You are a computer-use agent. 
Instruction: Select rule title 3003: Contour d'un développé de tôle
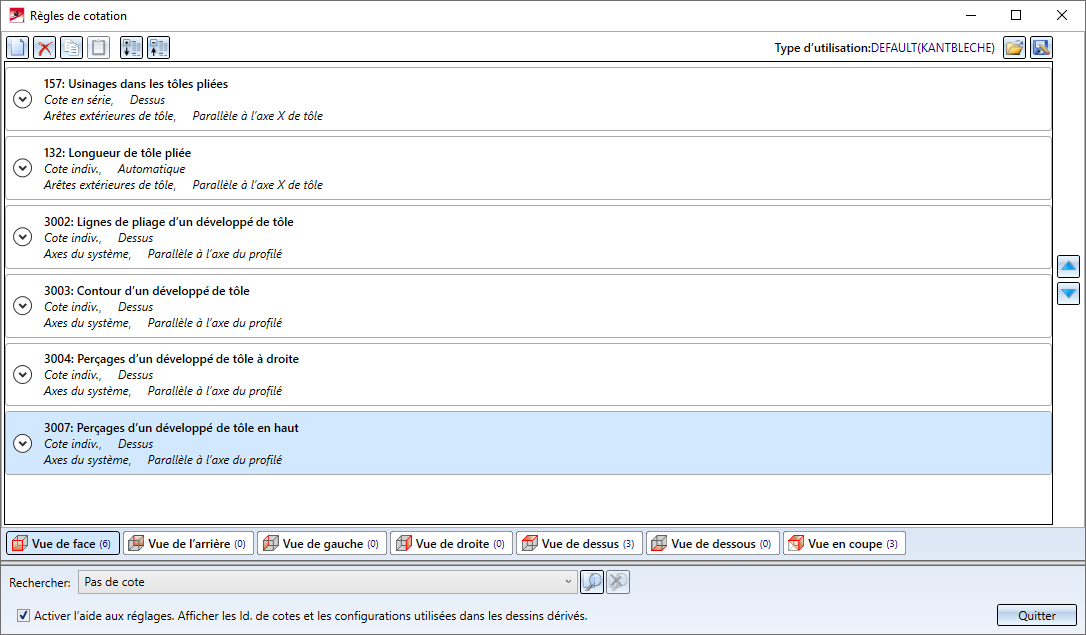146,291
